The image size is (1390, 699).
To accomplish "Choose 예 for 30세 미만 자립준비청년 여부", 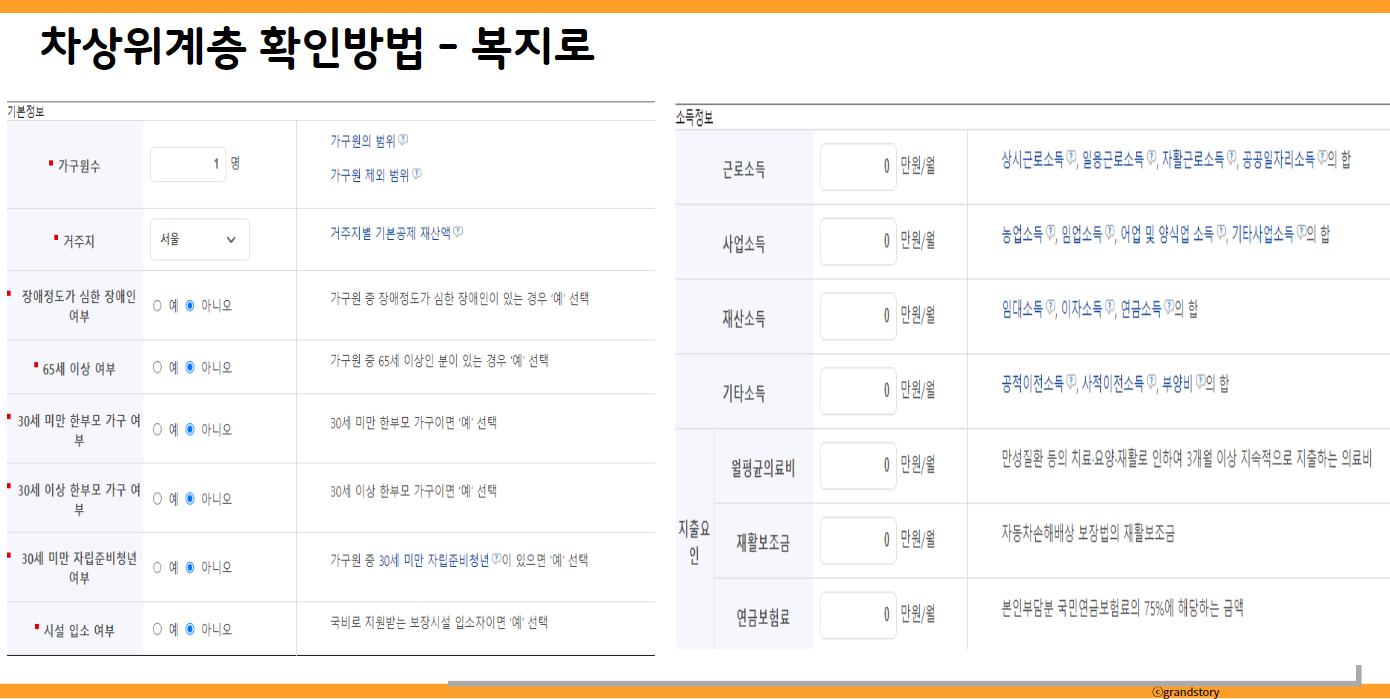I will (157, 568).
